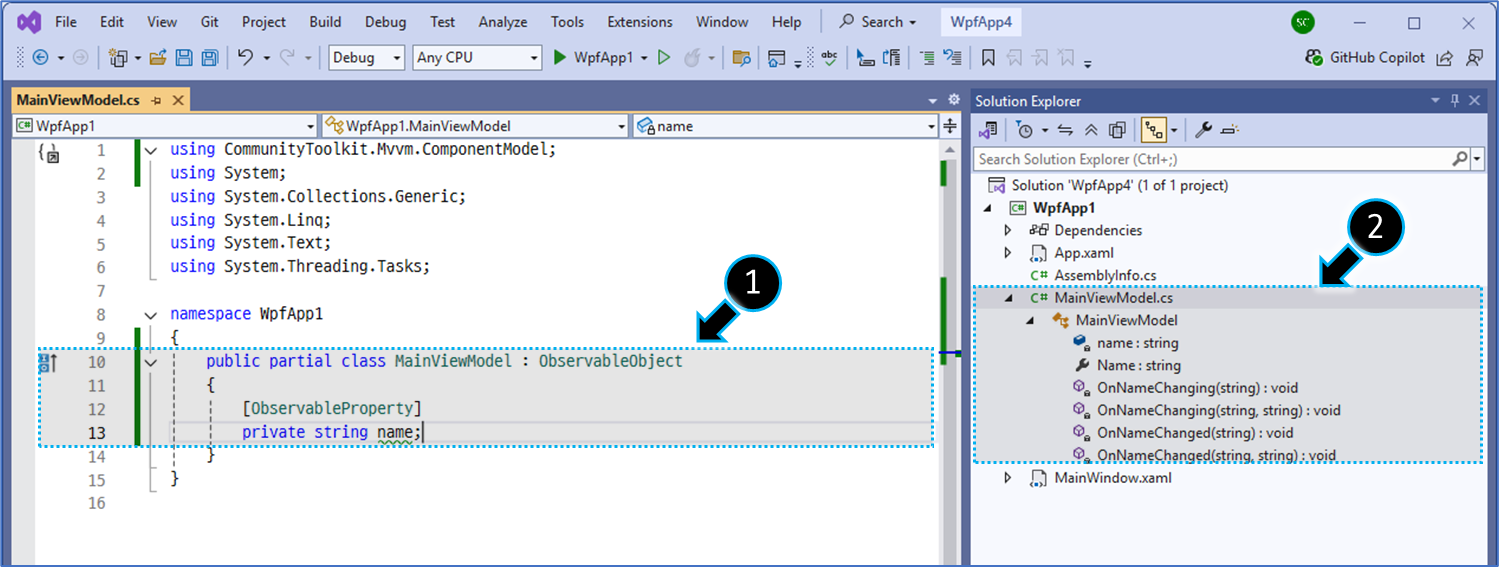Click the Start Without Debugging outline play icon
Image resolution: width=1499 pixels, height=567 pixels.
664,58
